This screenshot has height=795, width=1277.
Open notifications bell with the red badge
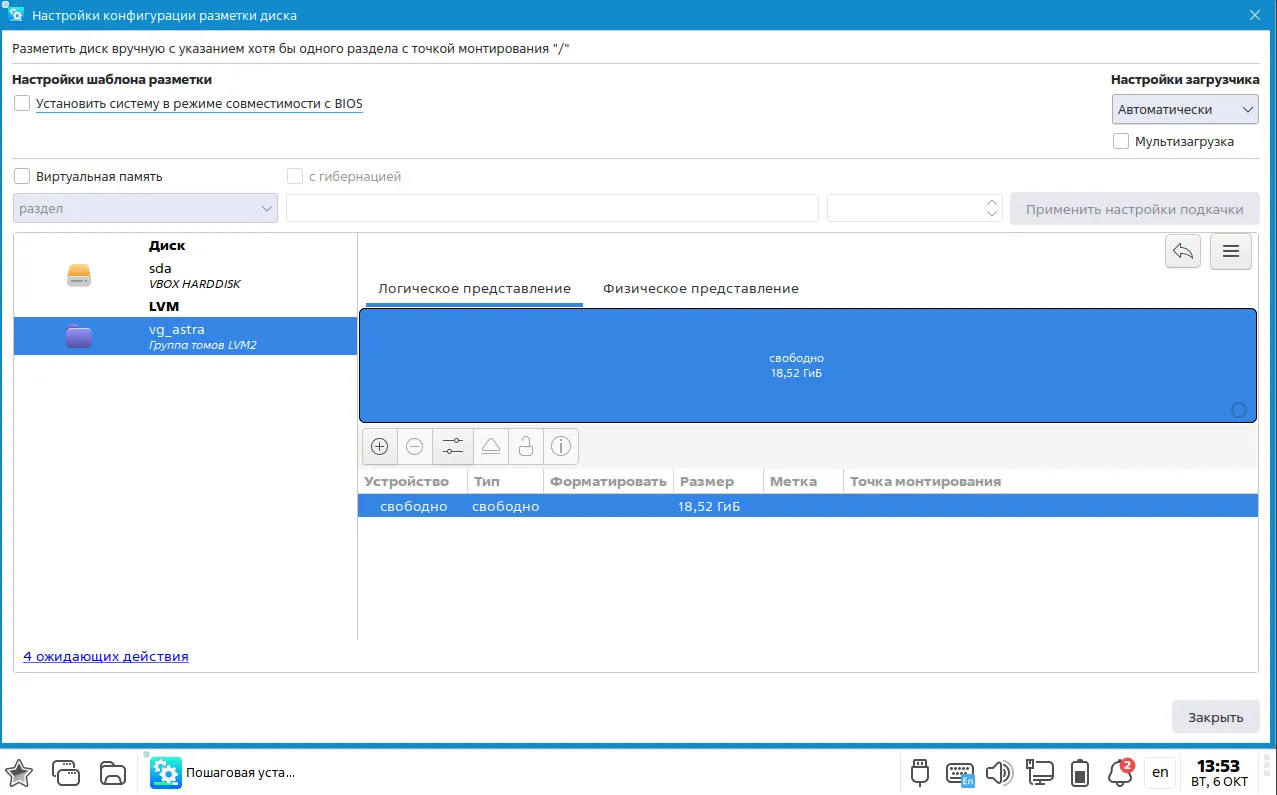(x=1120, y=771)
